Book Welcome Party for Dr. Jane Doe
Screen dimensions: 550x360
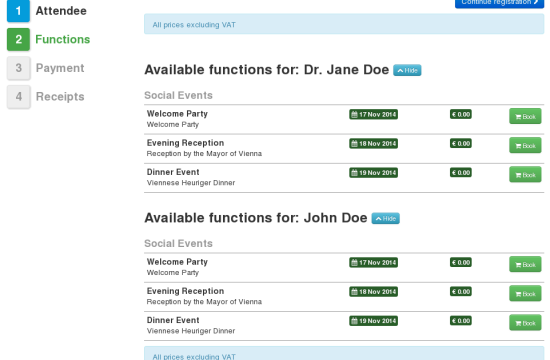tap(525, 116)
